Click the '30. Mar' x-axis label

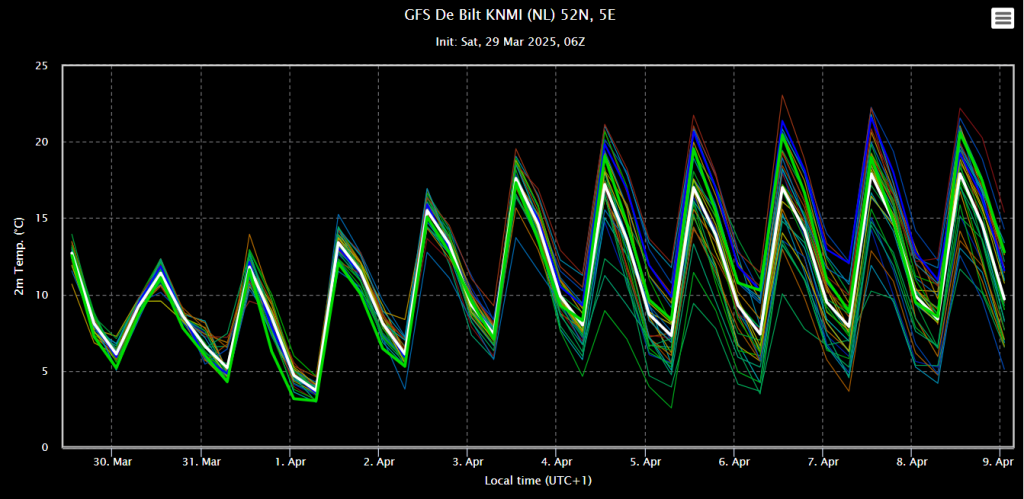pos(112,462)
